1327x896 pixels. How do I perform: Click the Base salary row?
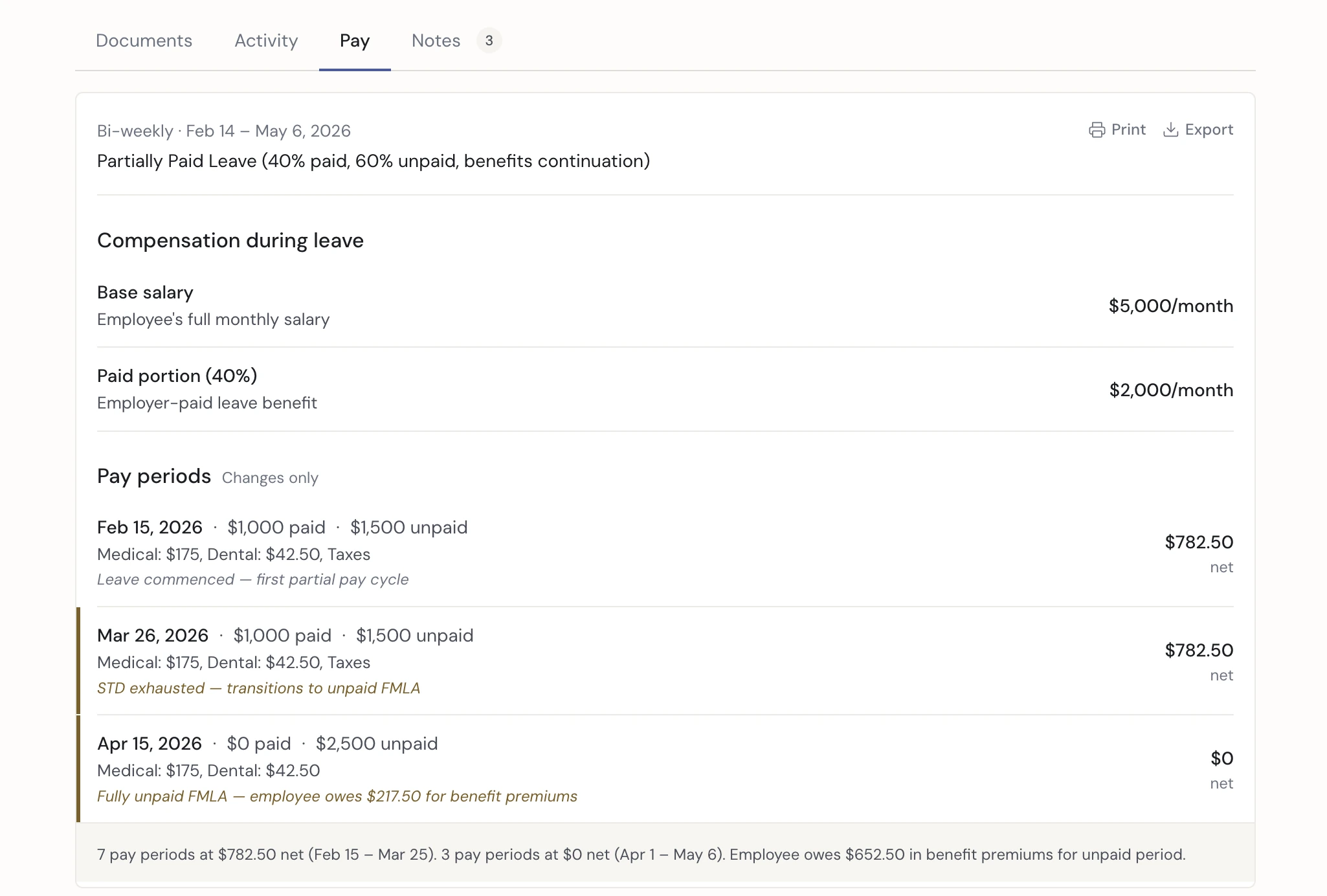click(x=145, y=293)
